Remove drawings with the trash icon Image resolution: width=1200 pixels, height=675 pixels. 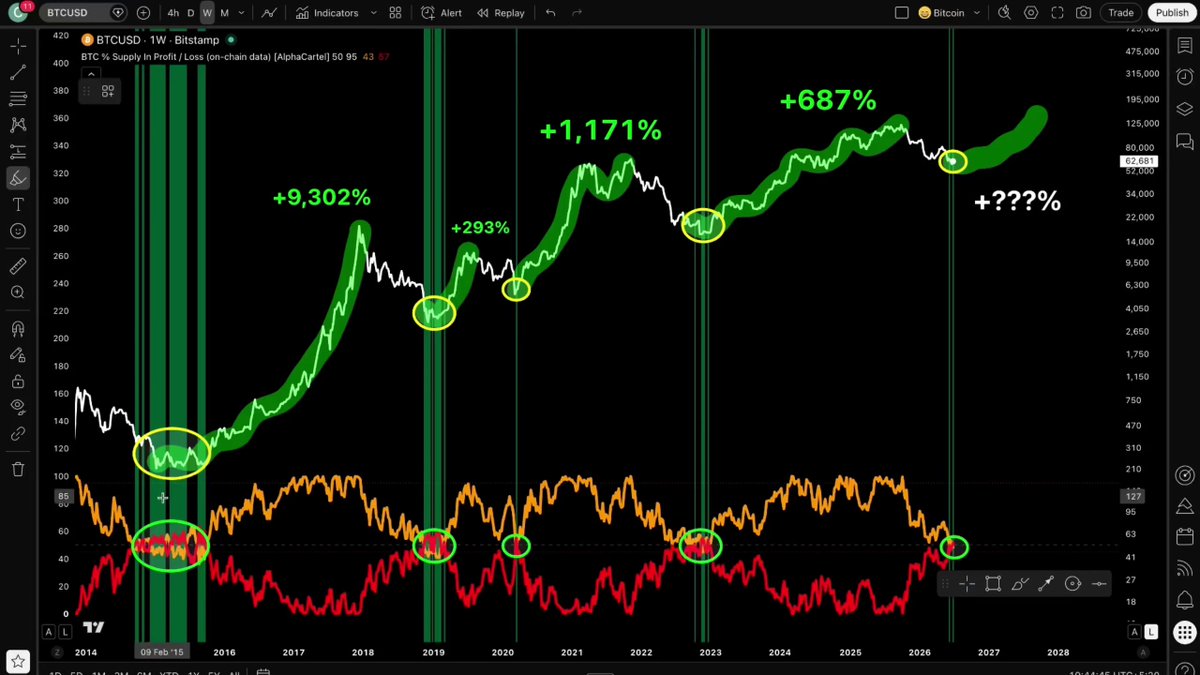[18, 469]
